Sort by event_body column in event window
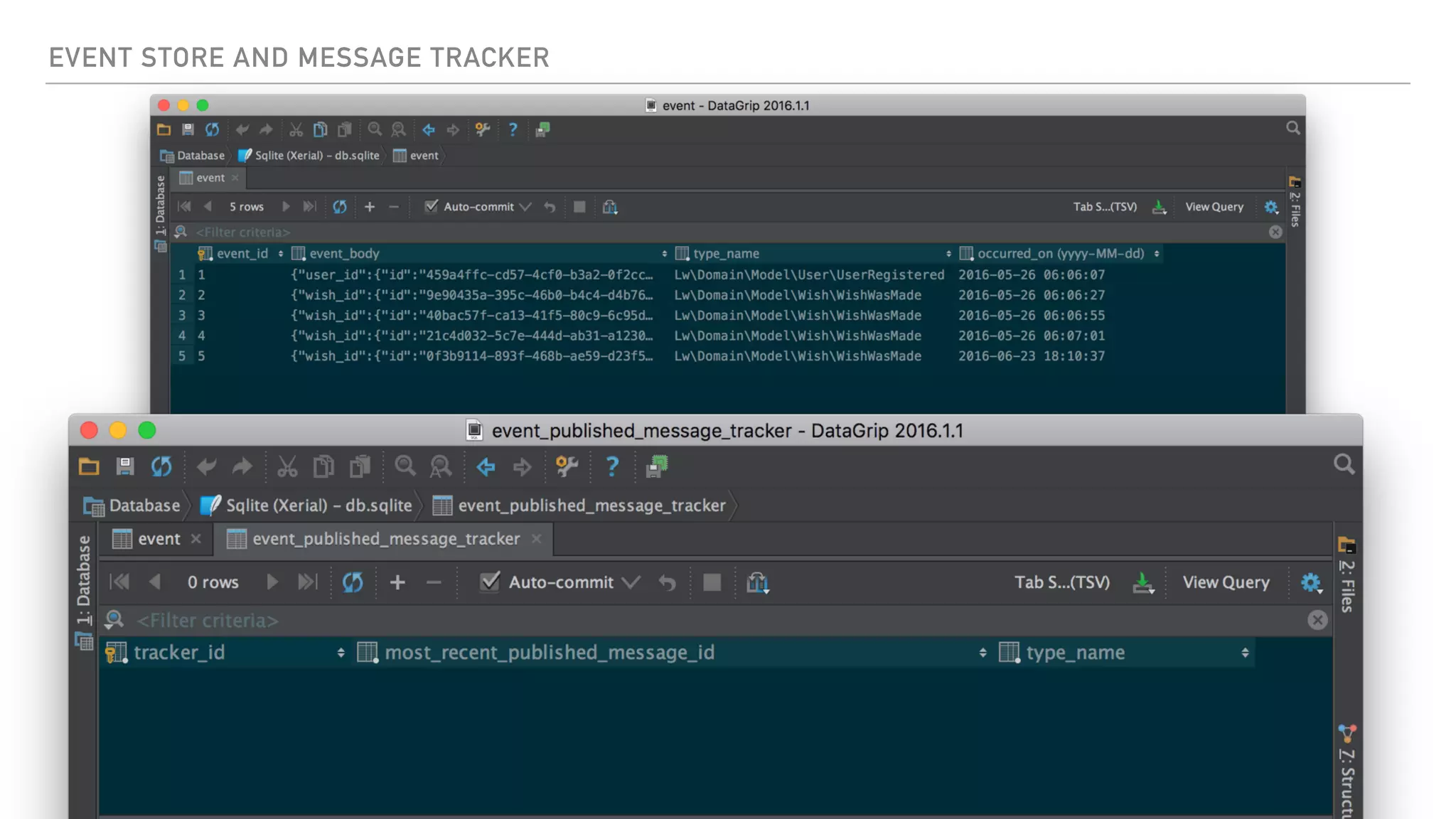Screen dimensions: 1456x819 point(479,254)
